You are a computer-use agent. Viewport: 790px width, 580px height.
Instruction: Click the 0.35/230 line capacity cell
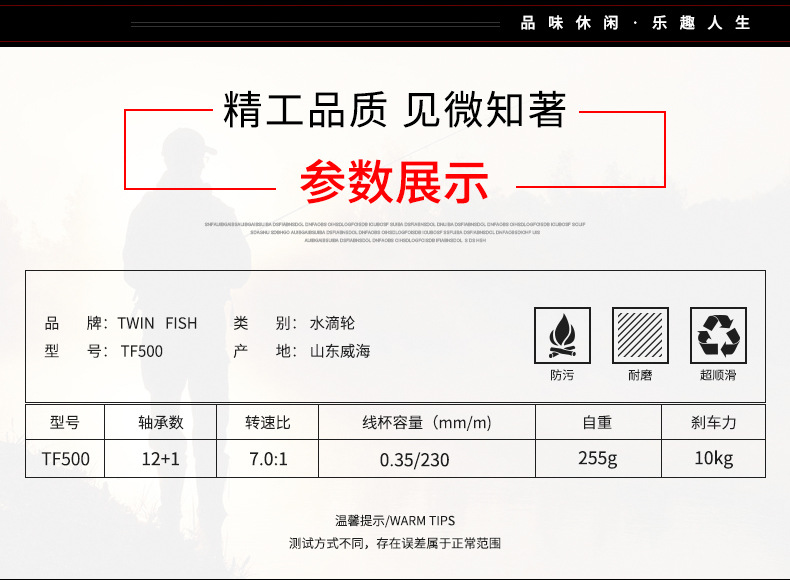click(x=427, y=459)
